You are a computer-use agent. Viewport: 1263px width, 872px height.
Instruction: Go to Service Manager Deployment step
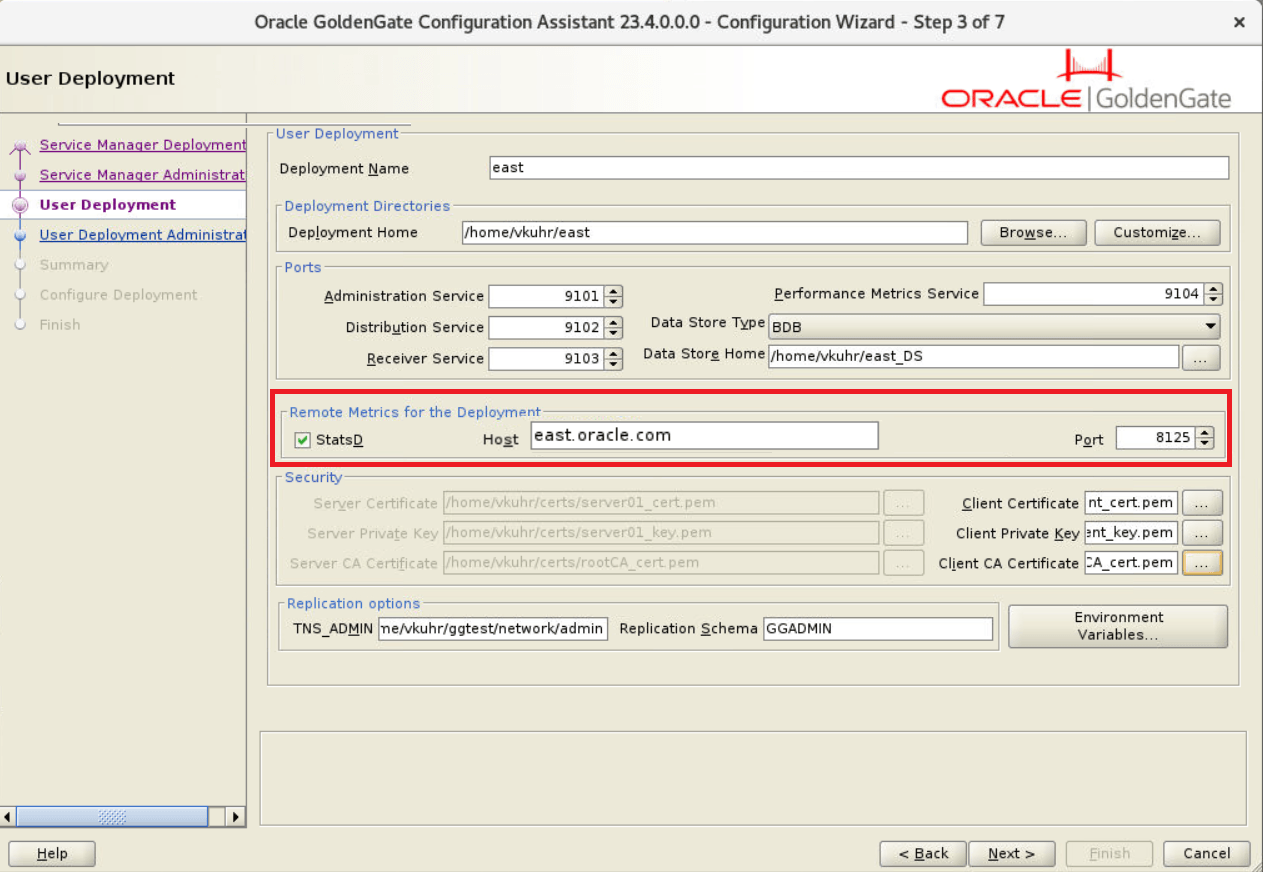click(142, 145)
